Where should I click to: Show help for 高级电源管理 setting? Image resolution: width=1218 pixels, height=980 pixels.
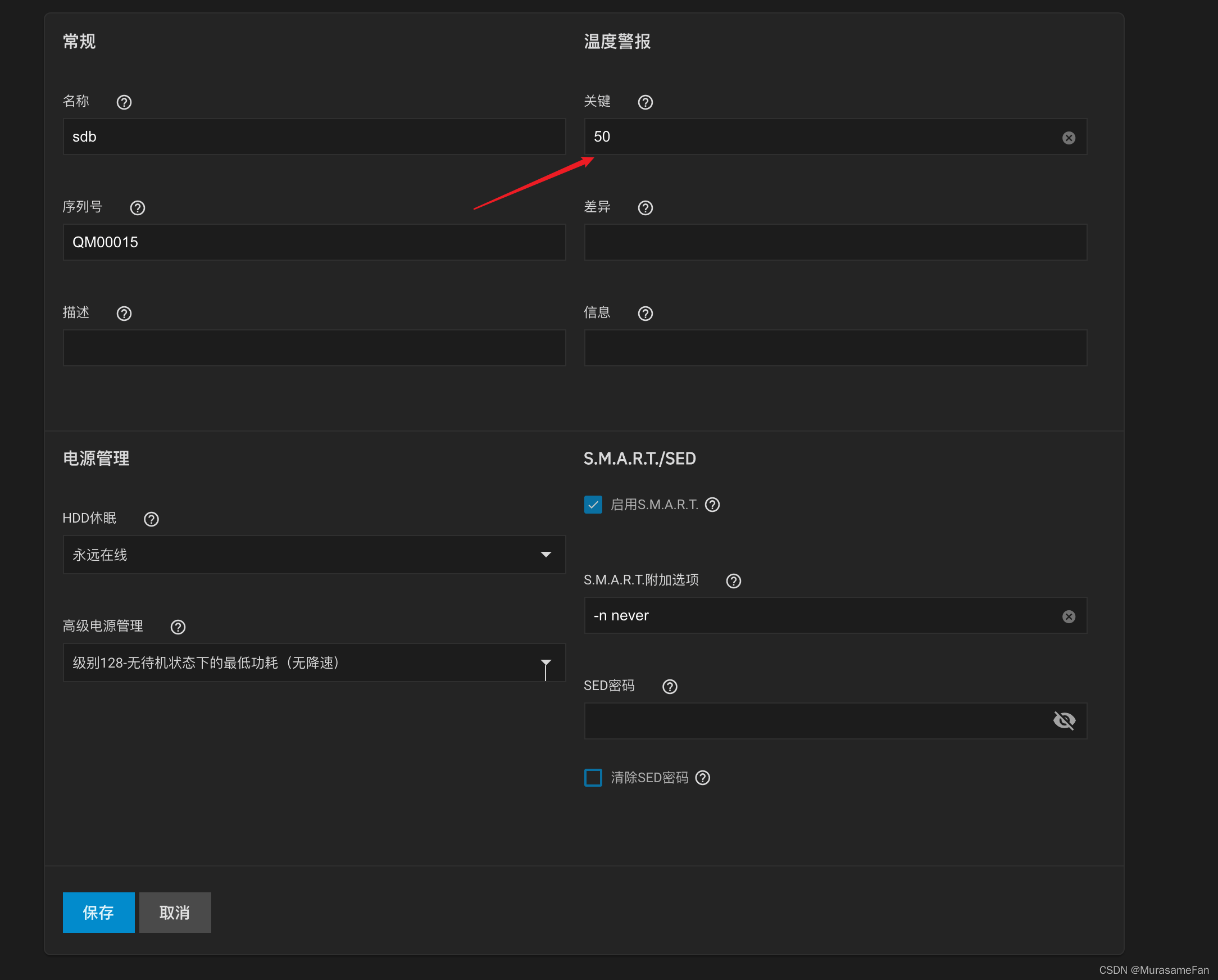point(178,627)
